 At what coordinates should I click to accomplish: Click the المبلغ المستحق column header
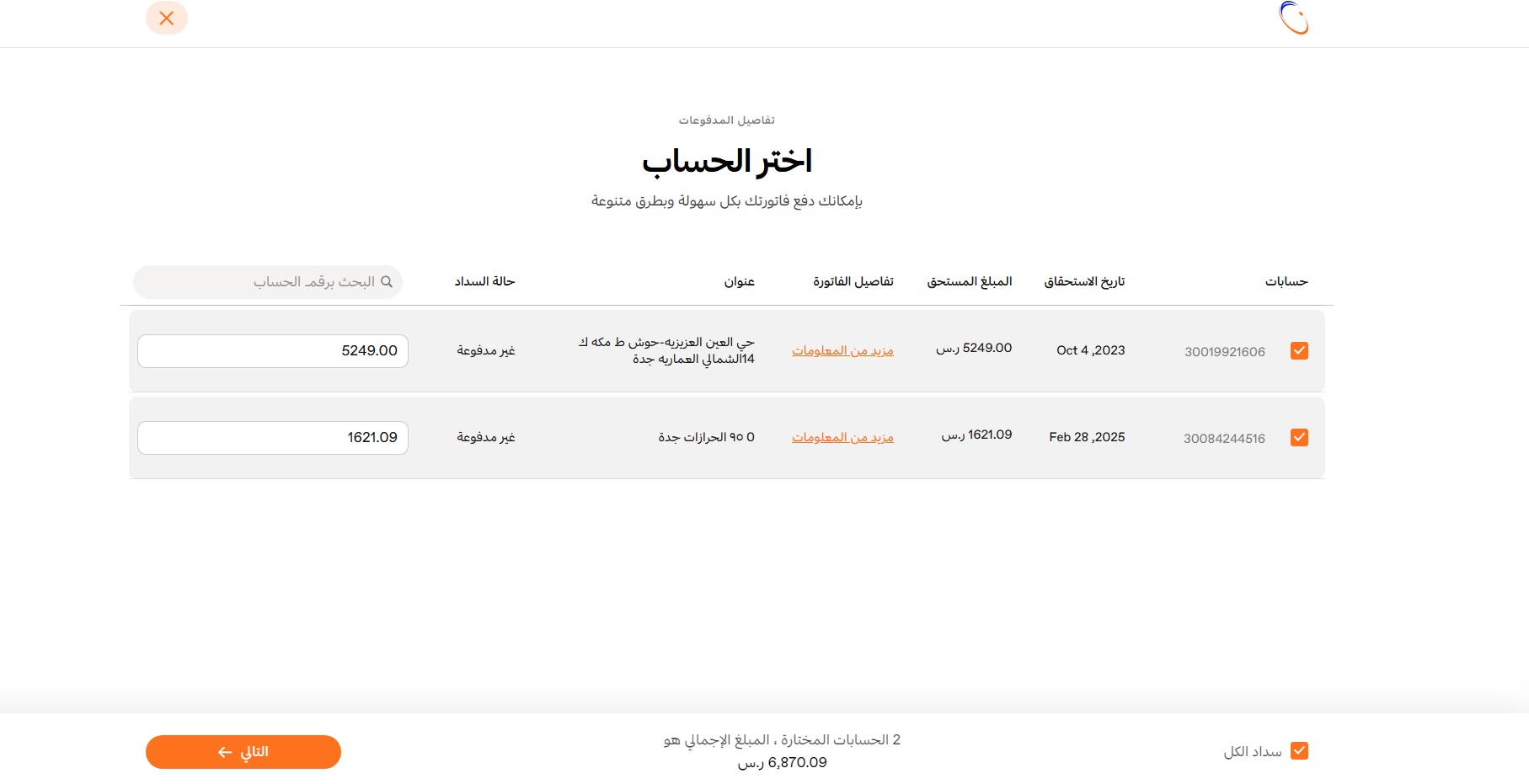969,281
